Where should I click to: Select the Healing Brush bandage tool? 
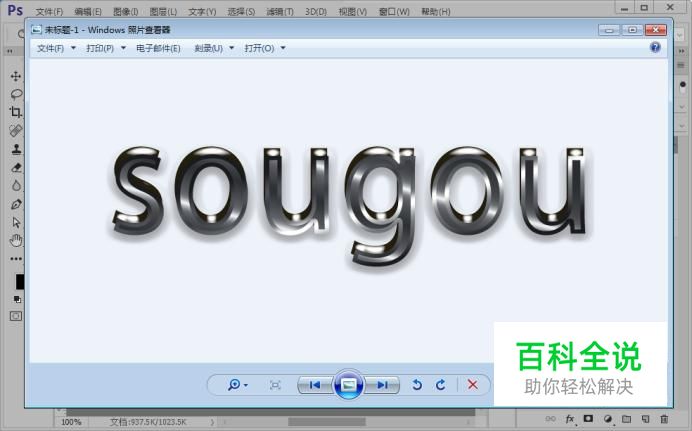[16, 131]
